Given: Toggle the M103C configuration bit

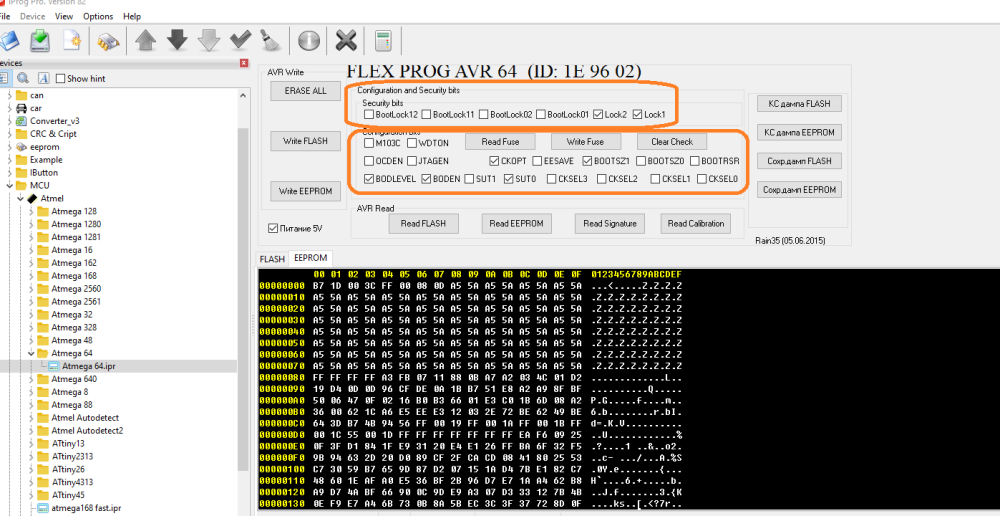Looking at the screenshot, I should (369, 143).
